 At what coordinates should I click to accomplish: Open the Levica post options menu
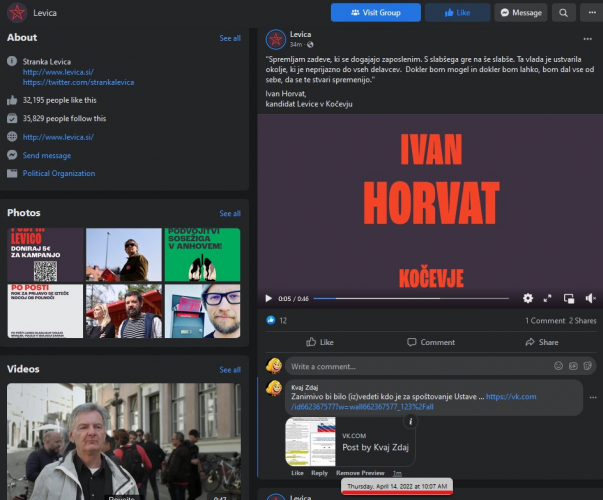(589, 39)
